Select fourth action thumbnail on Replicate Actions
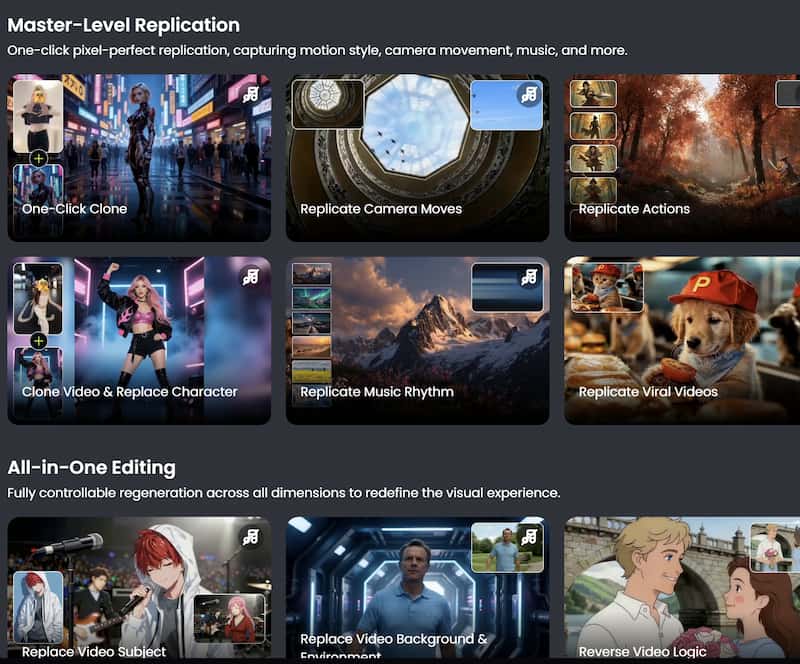800x664 pixels. [x=593, y=191]
